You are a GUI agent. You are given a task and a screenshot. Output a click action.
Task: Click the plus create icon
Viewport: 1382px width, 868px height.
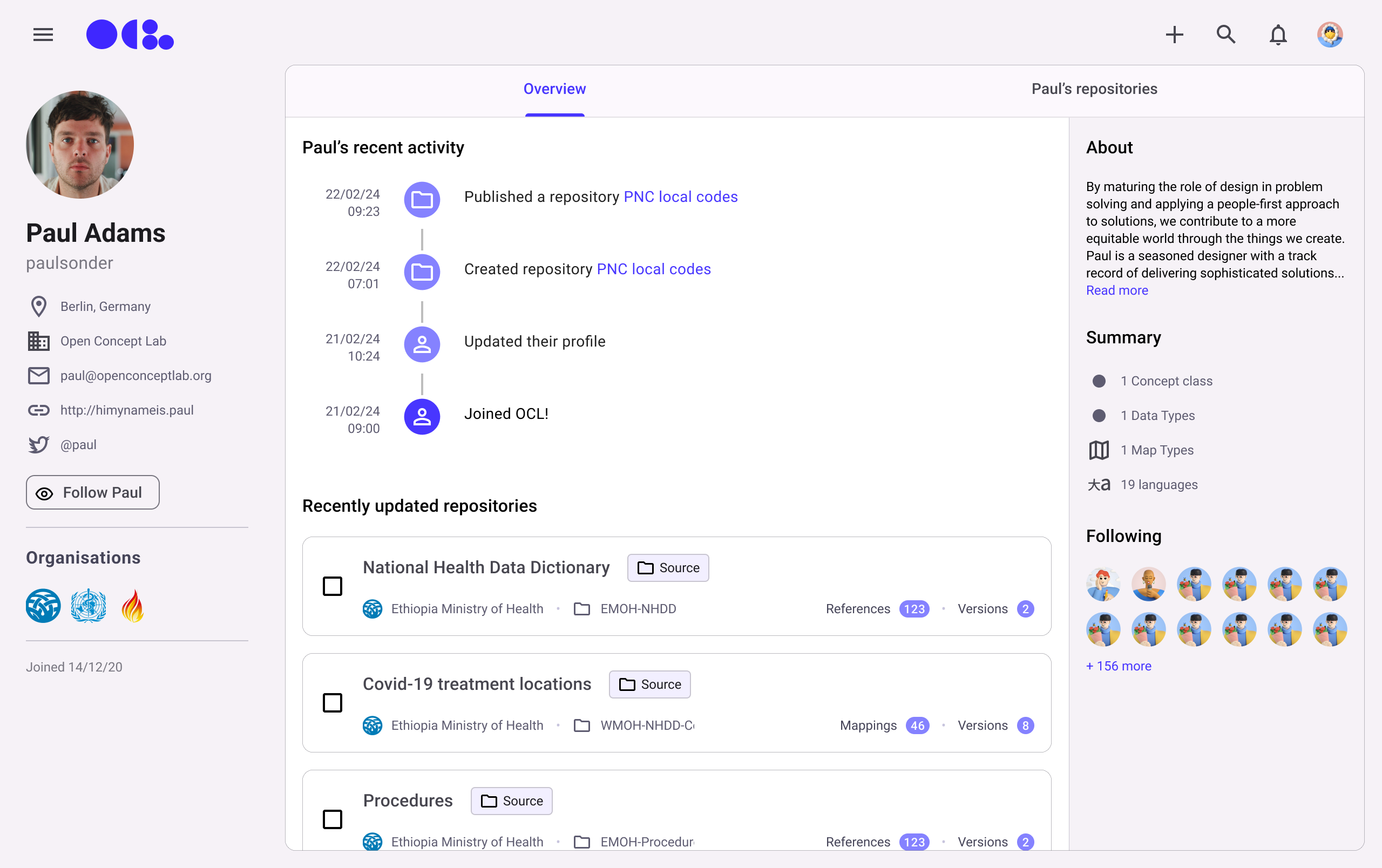[1174, 35]
